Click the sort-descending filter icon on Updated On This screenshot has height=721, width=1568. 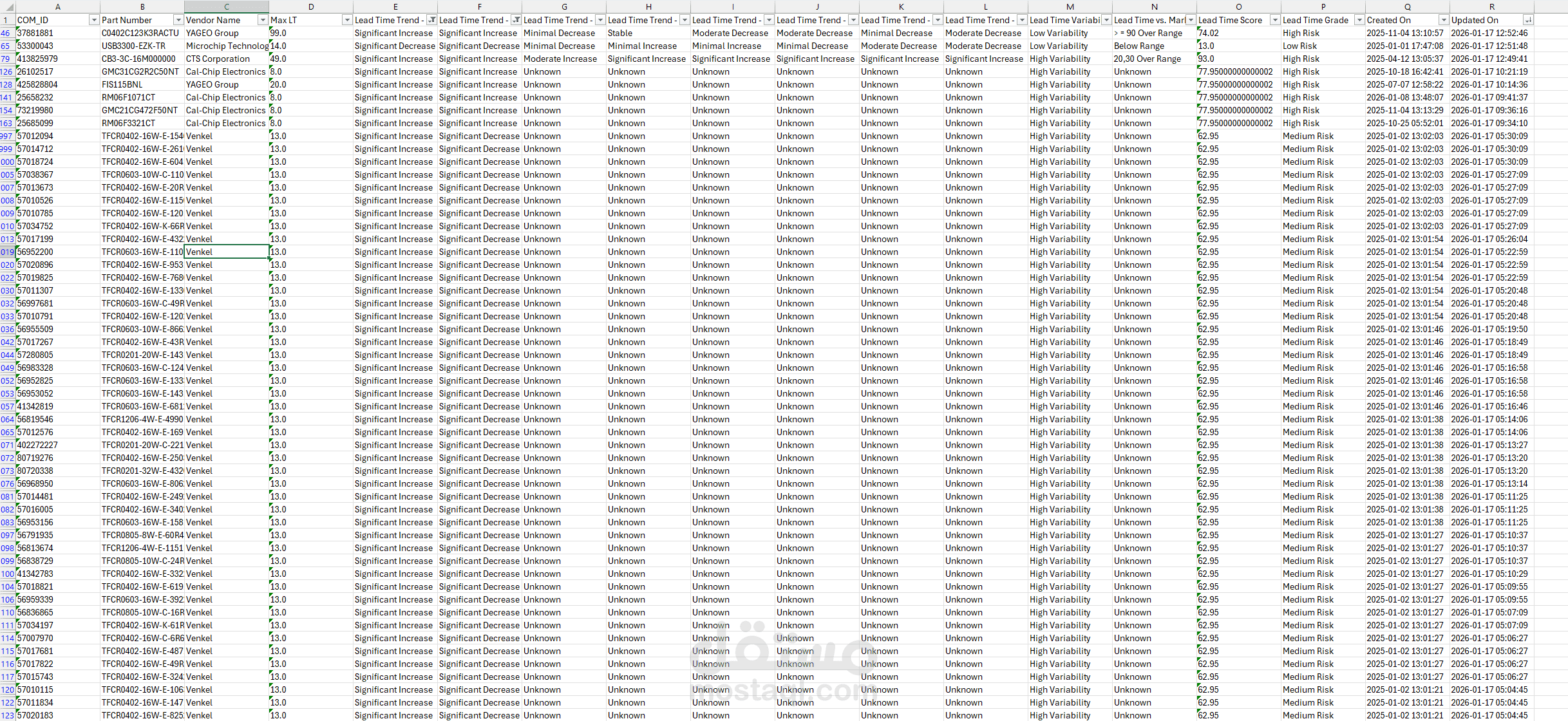[x=1527, y=20]
